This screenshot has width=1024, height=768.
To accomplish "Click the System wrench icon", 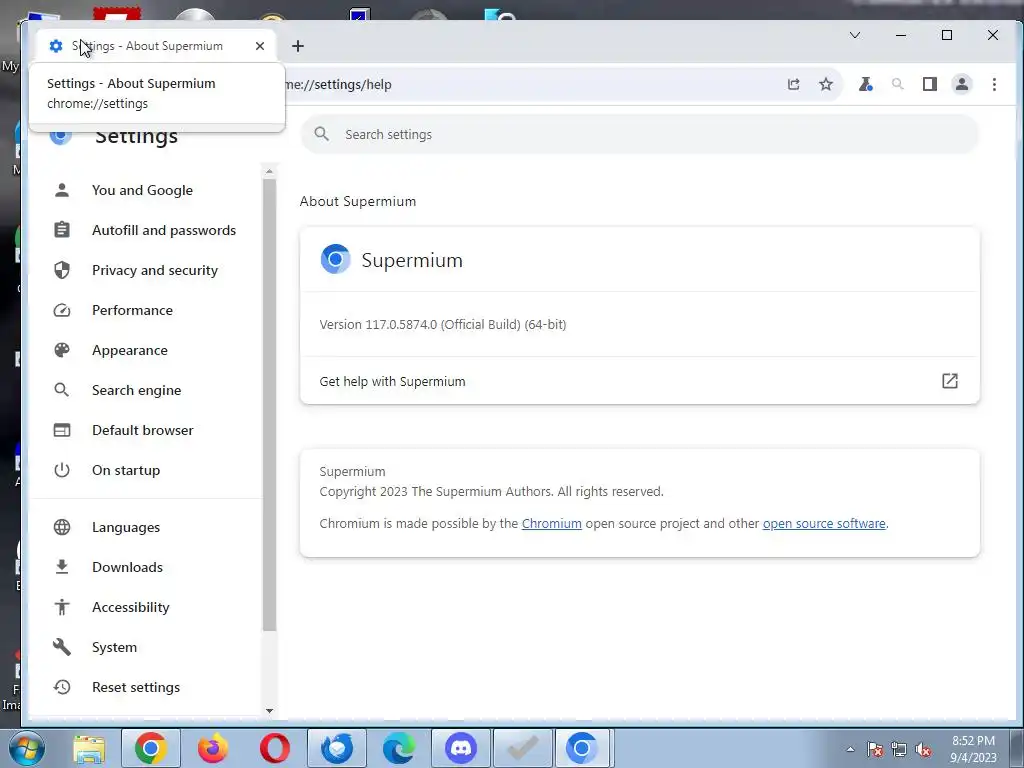I will click(62, 647).
